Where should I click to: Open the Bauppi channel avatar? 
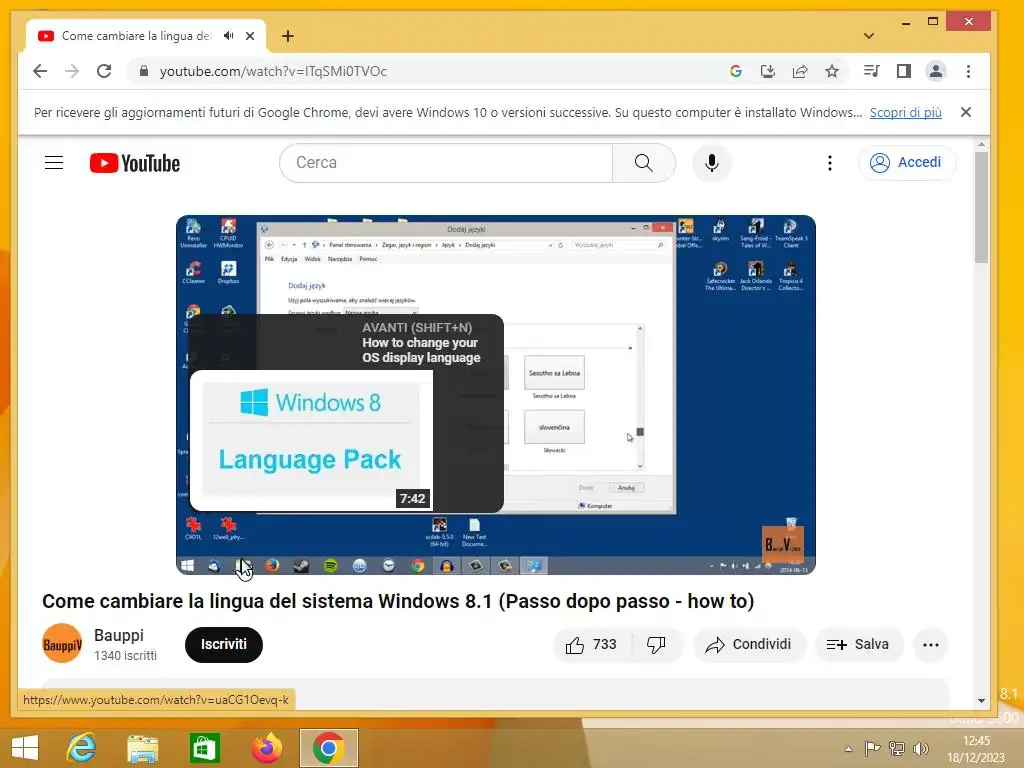tap(62, 644)
